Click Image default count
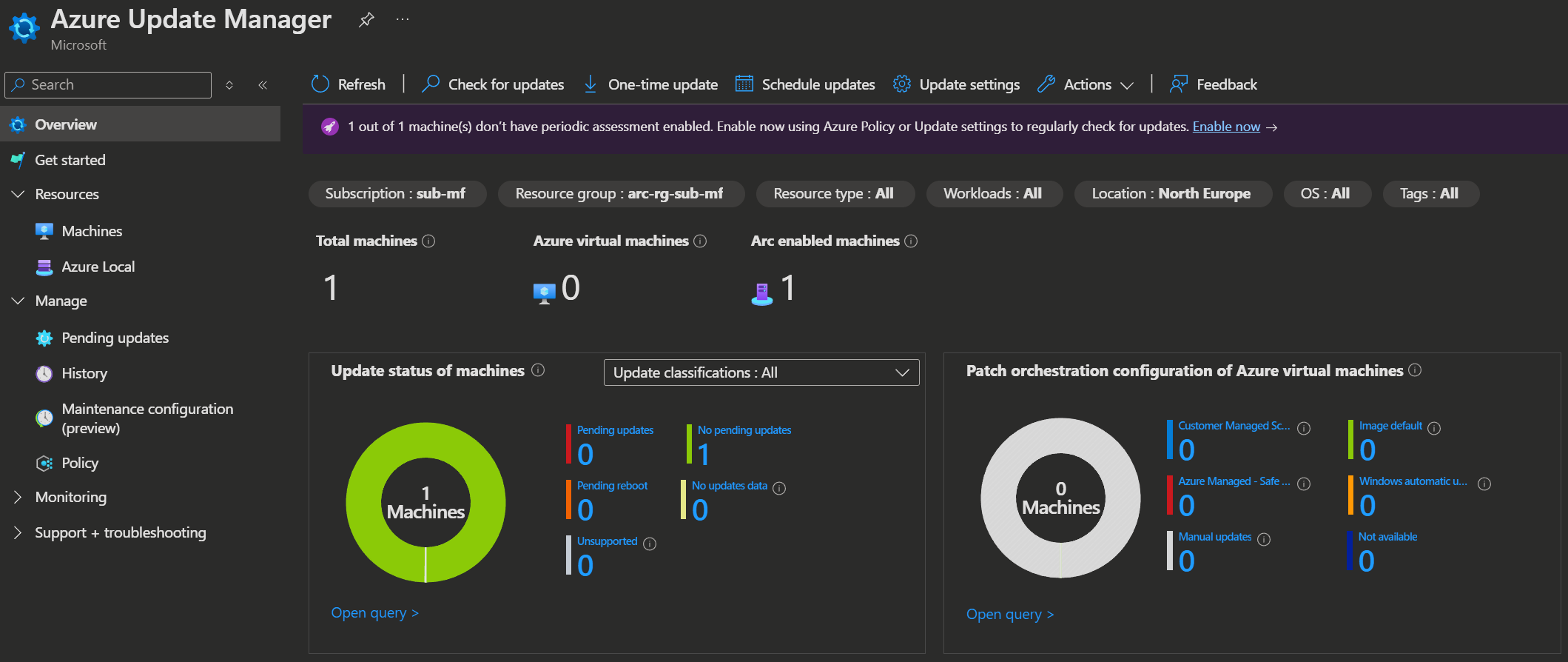 pyautogui.click(x=1367, y=449)
